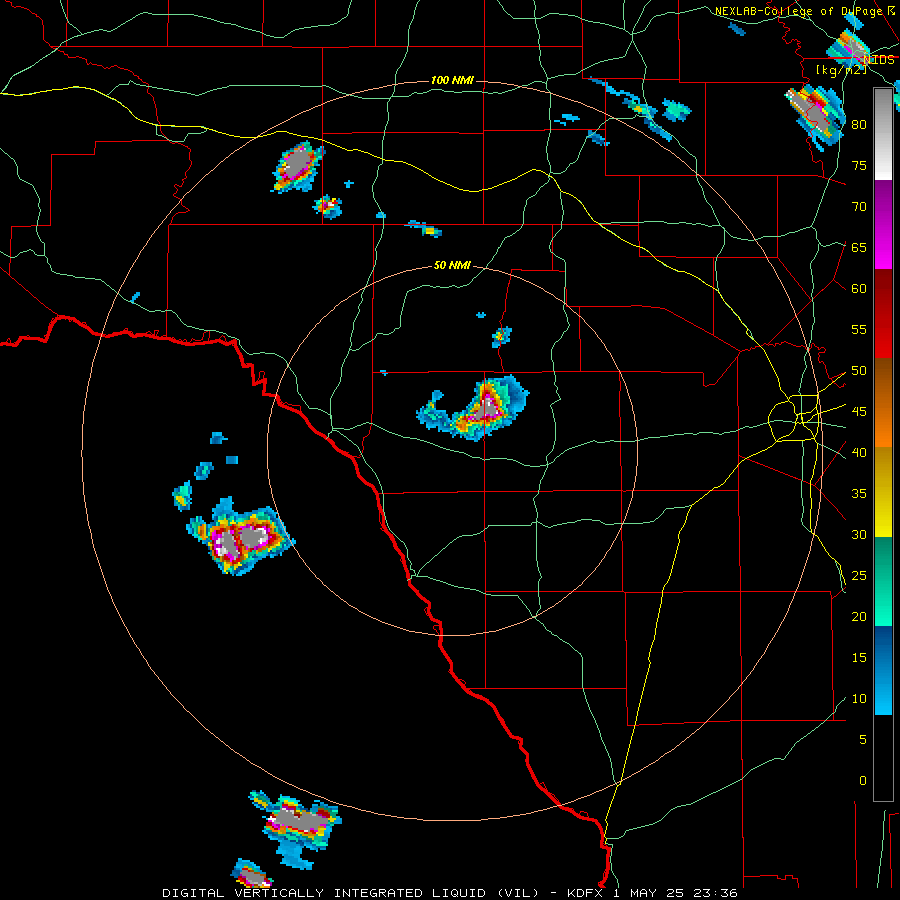Click "DIGITAL VERTICALLY INTEGRATED LIQUID" in the caption
Screen dimensions: 900x900
coord(325,893)
